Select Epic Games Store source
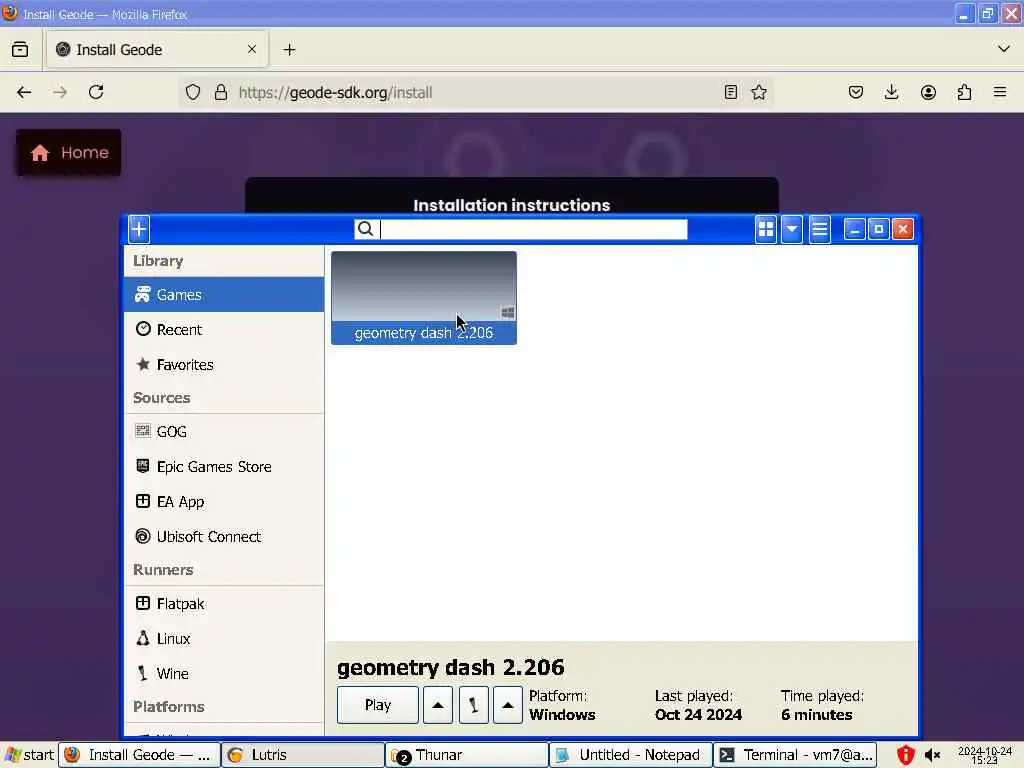 pyautogui.click(x=223, y=467)
